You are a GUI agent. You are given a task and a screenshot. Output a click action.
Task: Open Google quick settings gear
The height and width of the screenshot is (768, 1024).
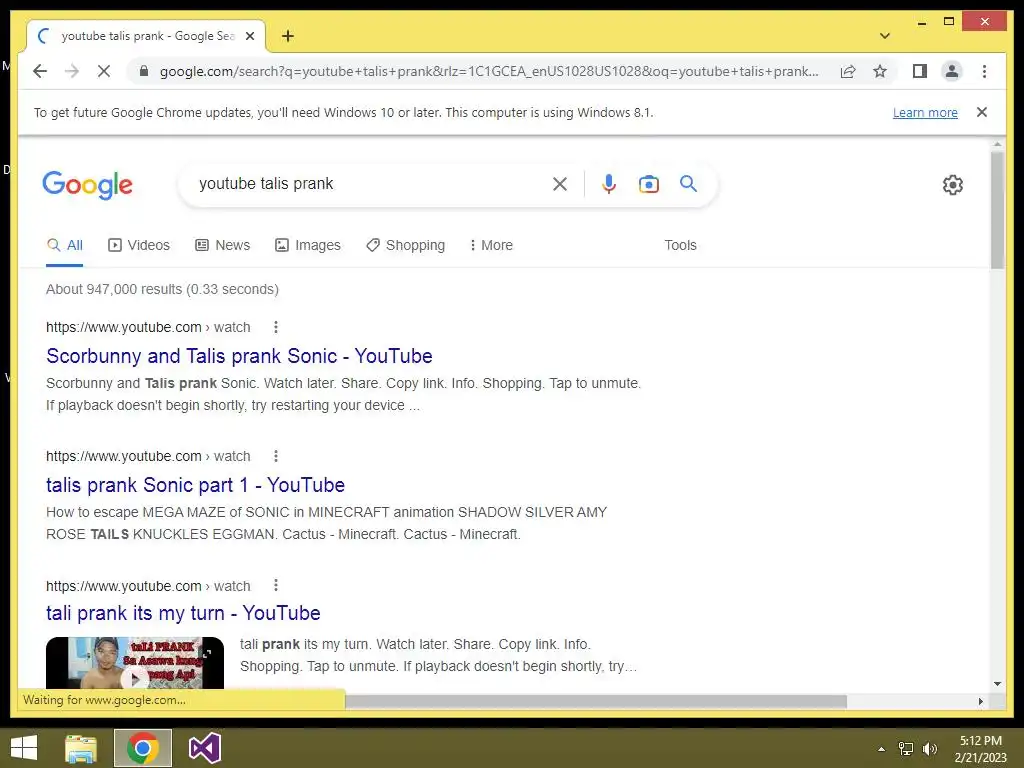click(953, 185)
